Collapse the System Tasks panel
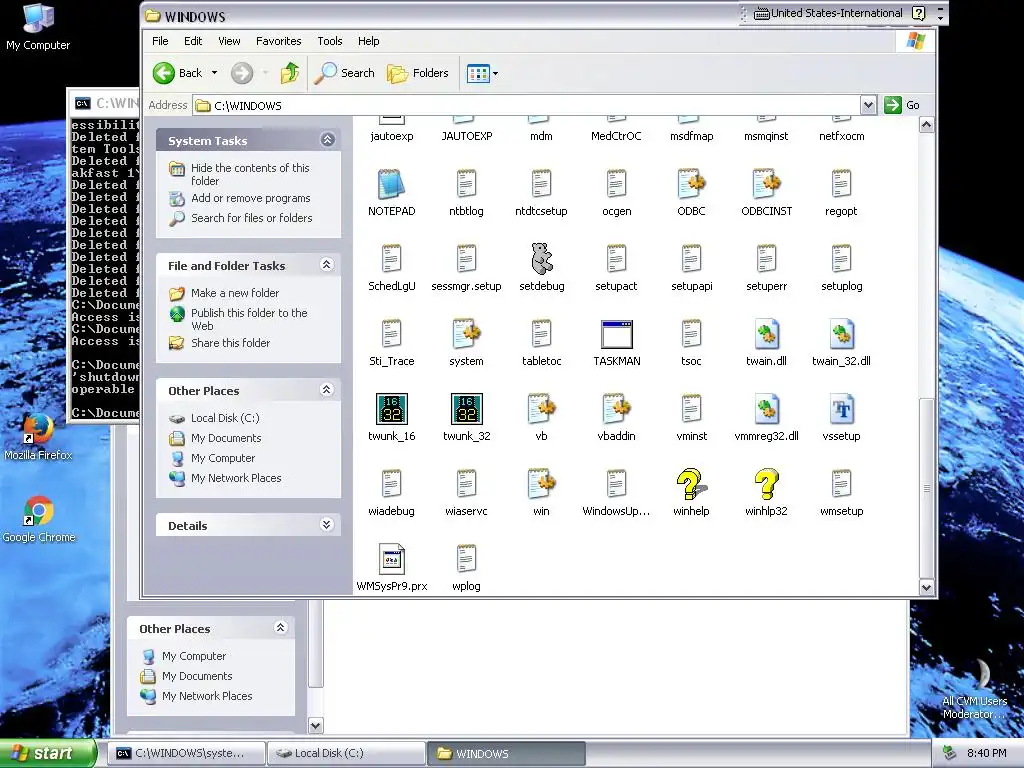Viewport: 1024px width, 768px height. coord(327,139)
